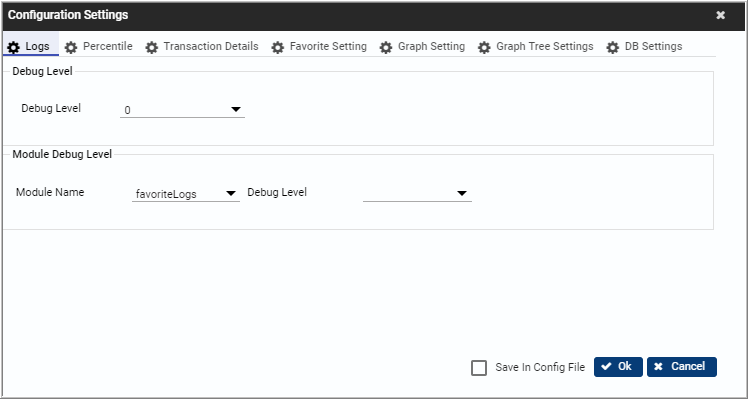Click the Cancel button
This screenshot has height=399, width=748.
pyautogui.click(x=682, y=367)
